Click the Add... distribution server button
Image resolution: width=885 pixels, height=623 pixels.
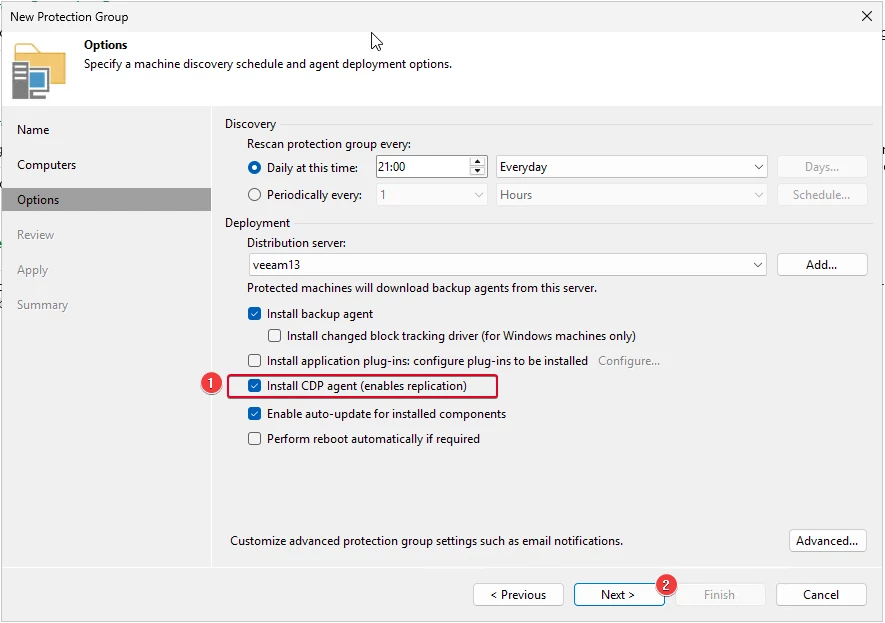822,265
